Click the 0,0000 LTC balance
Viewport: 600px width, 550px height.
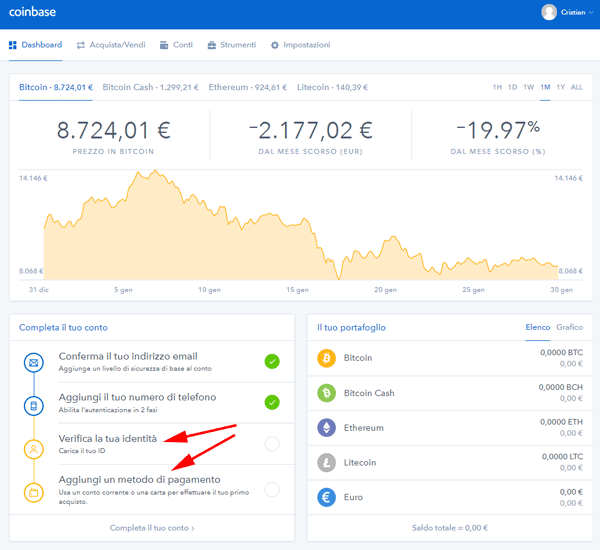pyautogui.click(x=562, y=457)
